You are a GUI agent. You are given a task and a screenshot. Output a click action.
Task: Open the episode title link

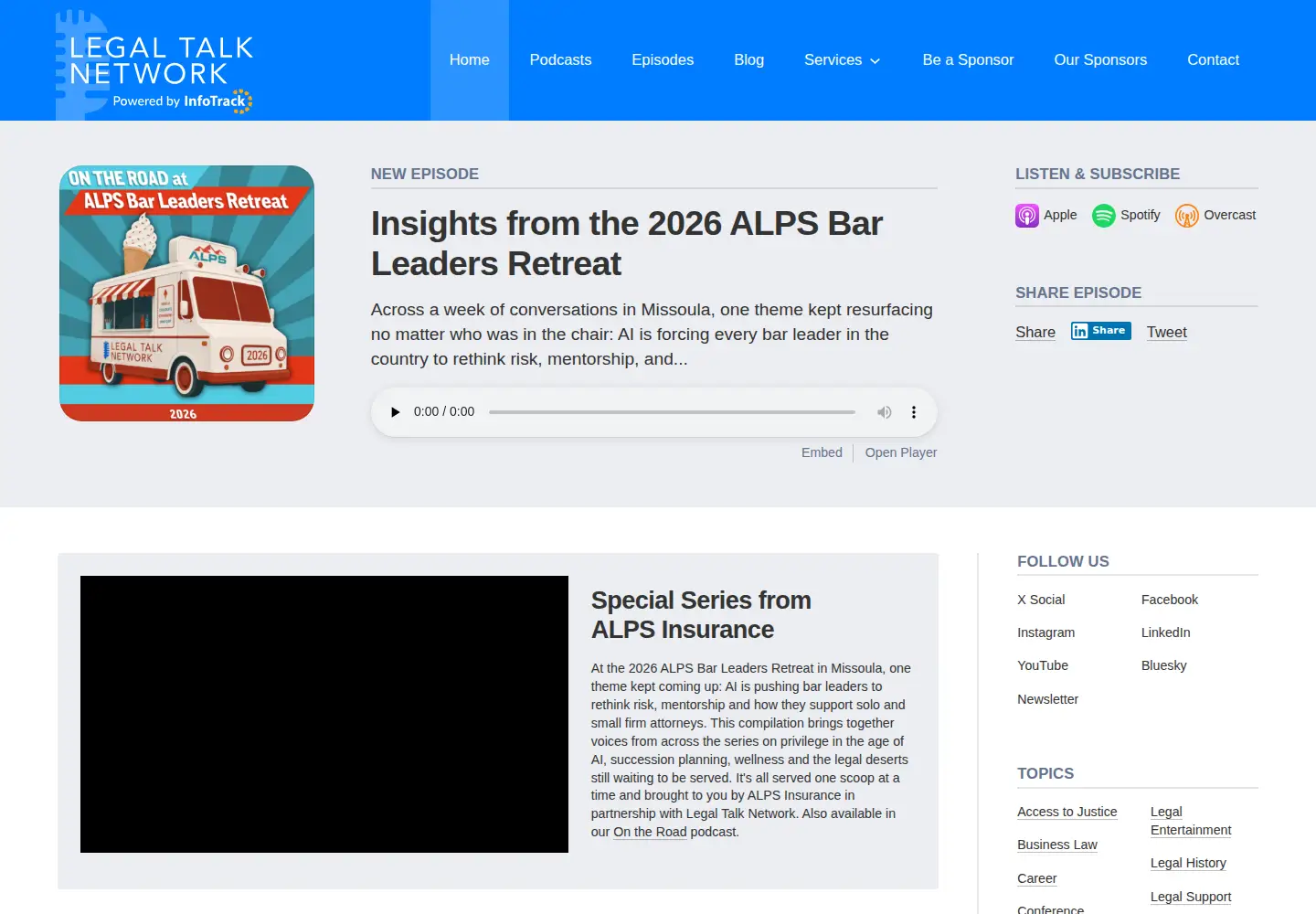627,243
